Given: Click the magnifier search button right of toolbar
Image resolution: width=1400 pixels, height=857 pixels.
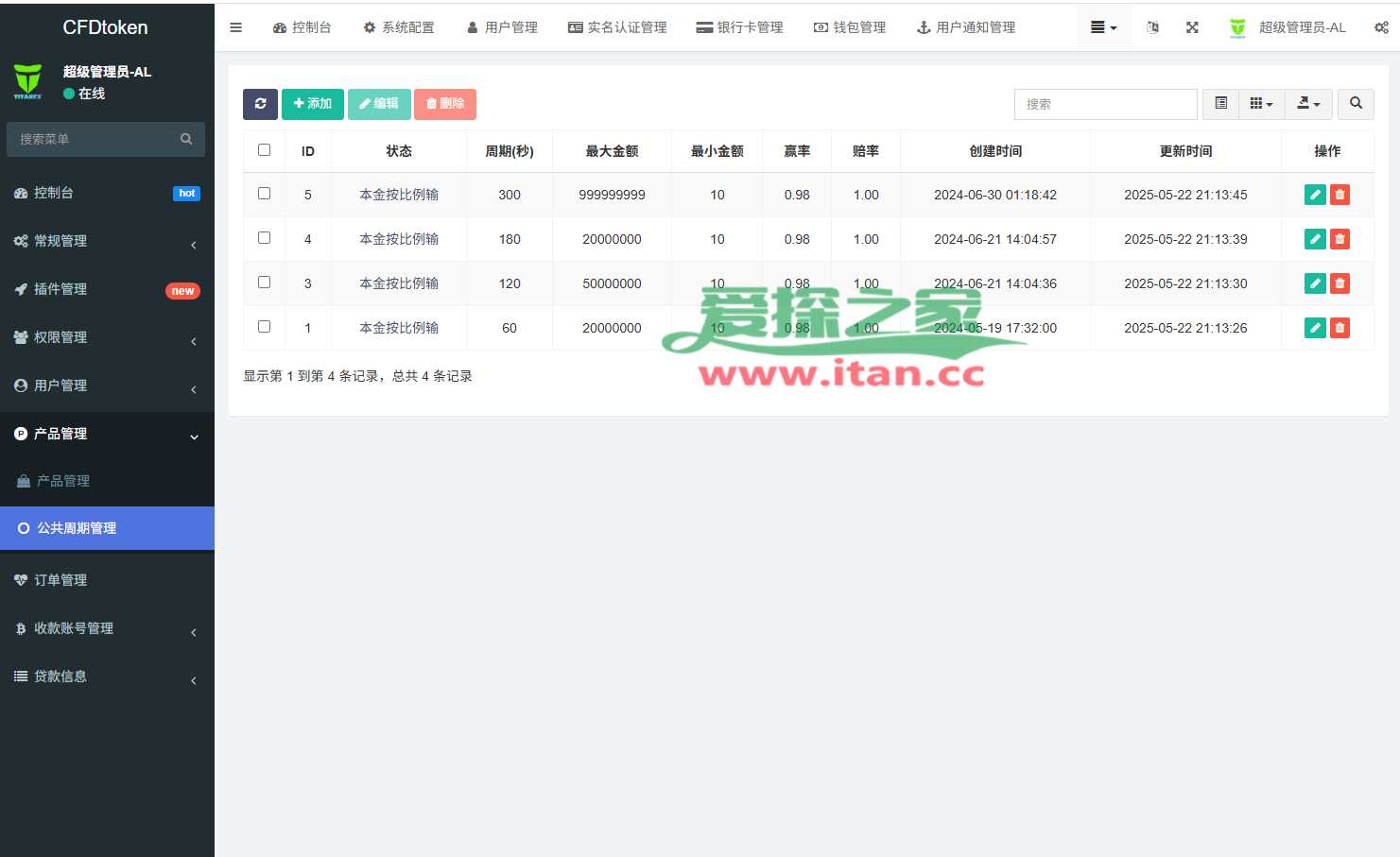Looking at the screenshot, I should (1356, 104).
